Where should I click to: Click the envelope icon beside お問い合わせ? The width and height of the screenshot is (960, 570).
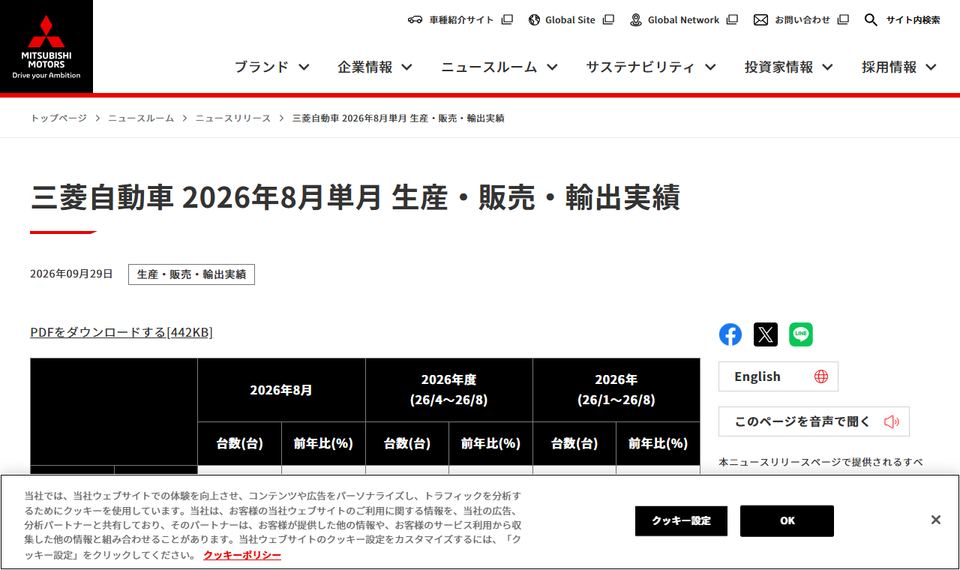760,20
